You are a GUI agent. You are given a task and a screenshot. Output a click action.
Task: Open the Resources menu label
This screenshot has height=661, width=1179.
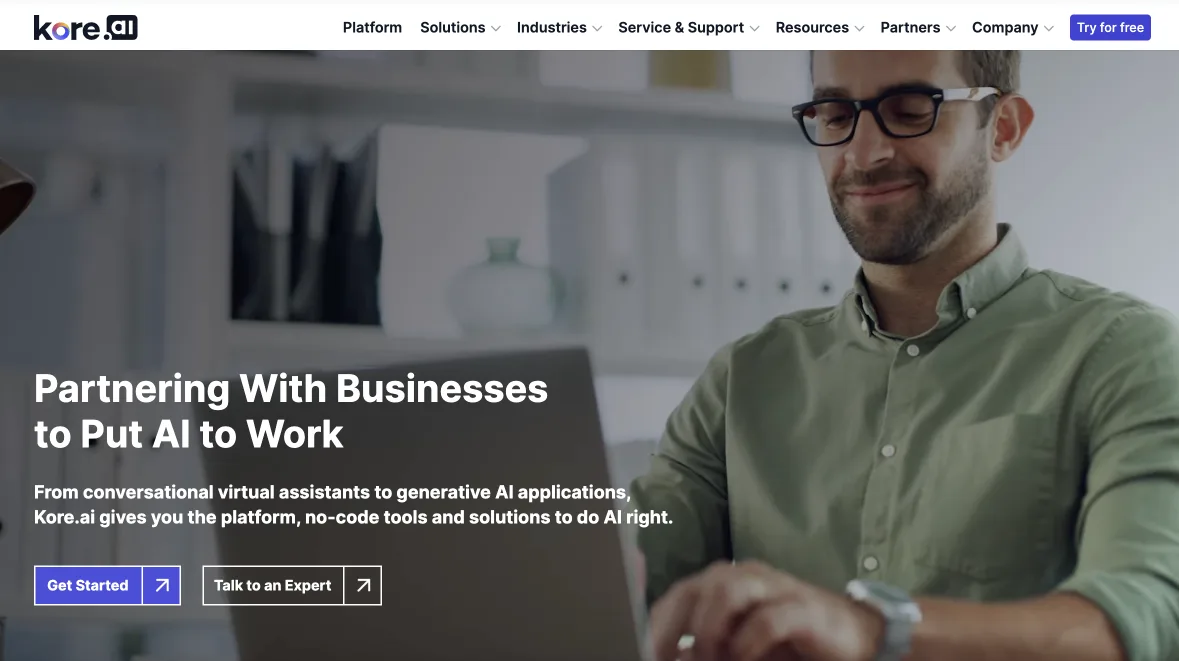coord(812,28)
